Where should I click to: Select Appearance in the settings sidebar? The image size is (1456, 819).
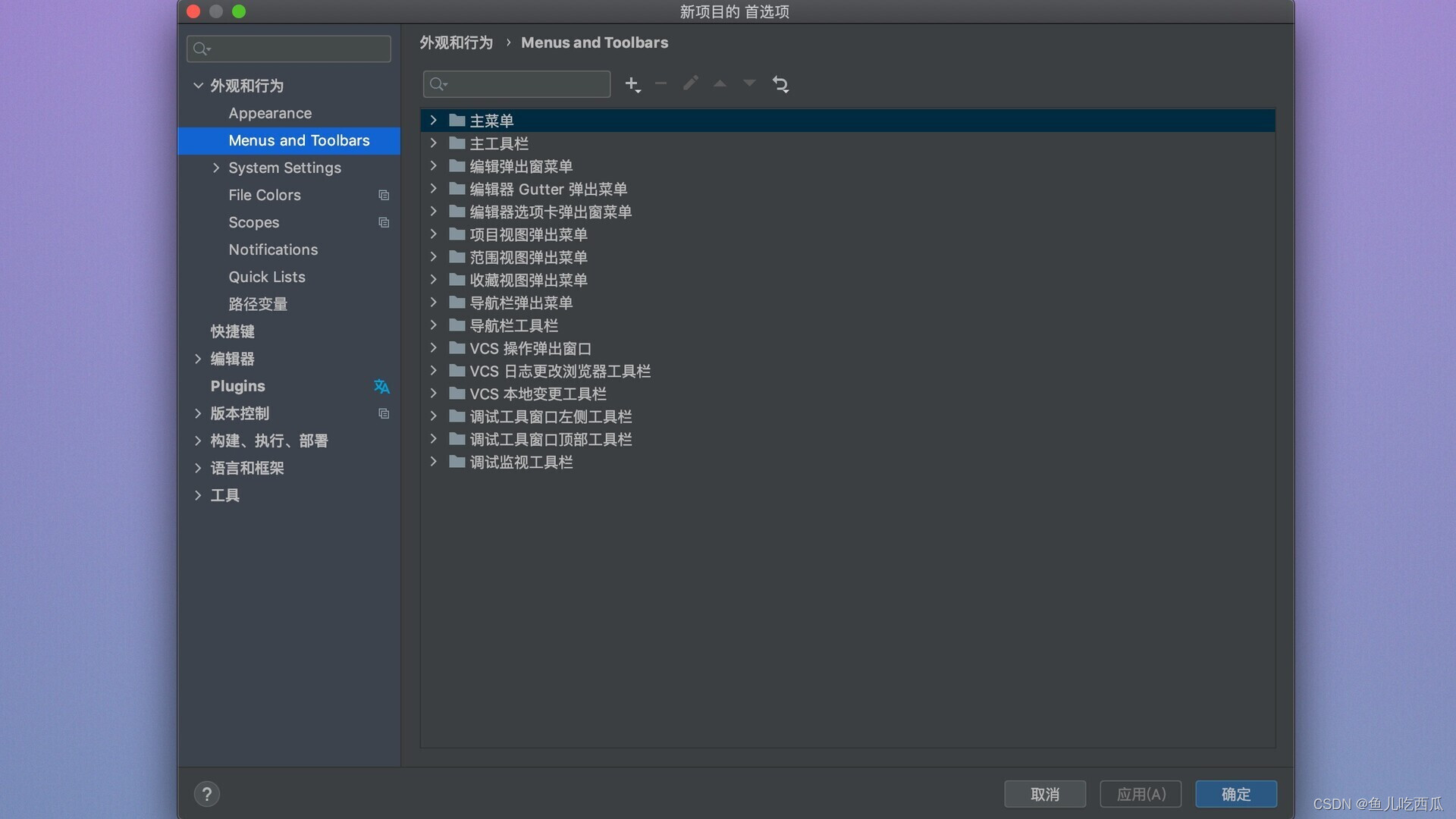(x=269, y=113)
